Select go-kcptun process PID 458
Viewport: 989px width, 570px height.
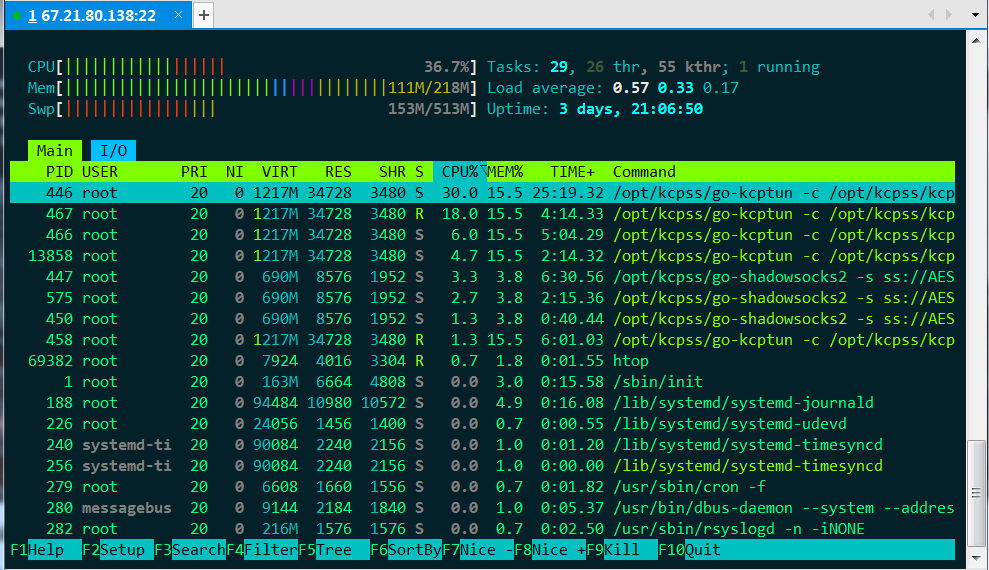click(483, 340)
